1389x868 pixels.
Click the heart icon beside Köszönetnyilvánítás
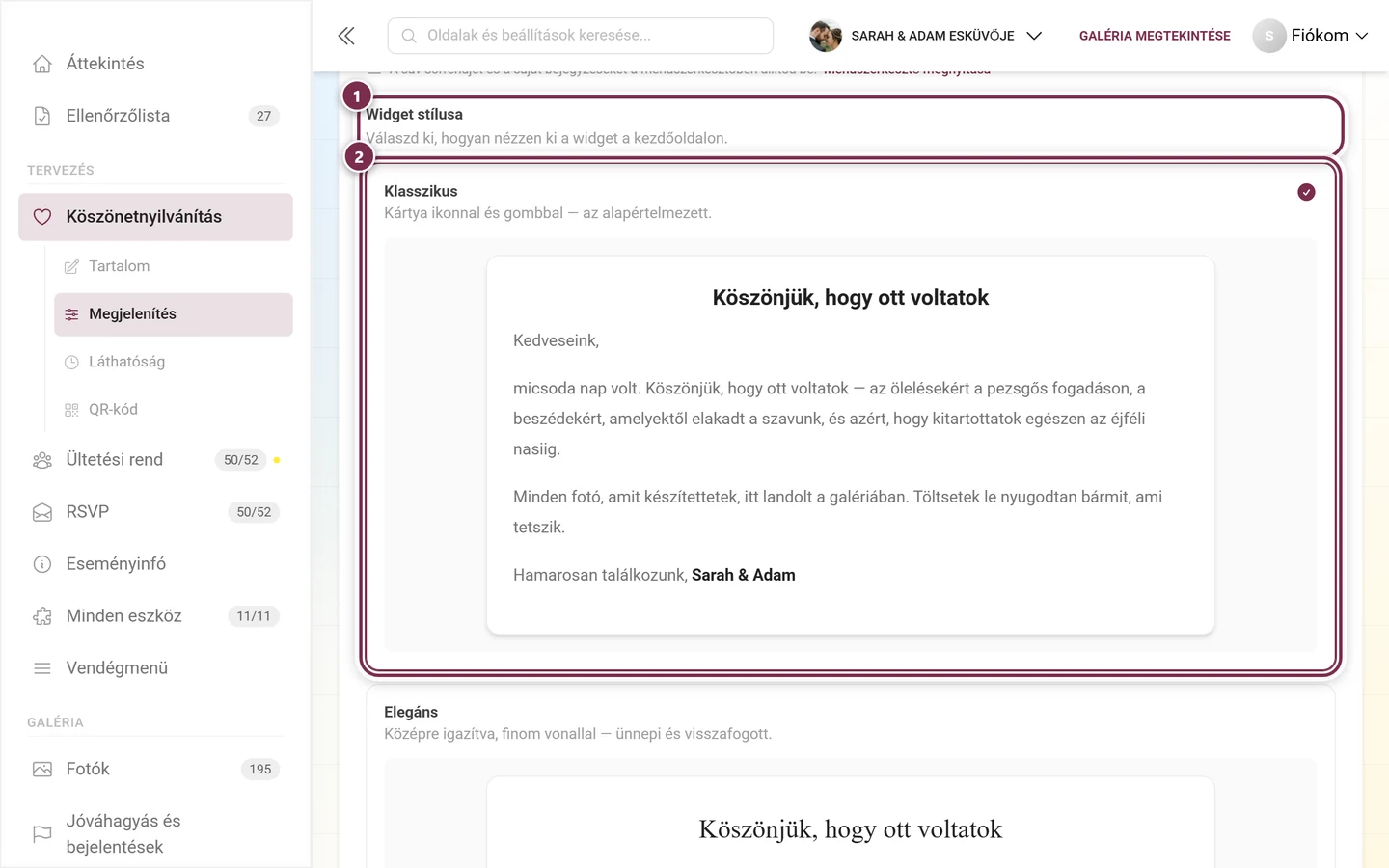click(42, 217)
